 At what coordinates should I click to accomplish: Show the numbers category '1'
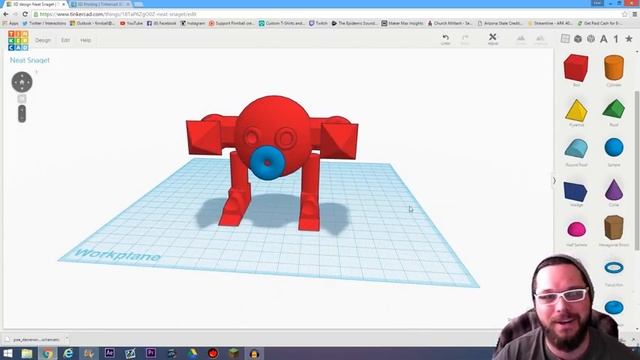pos(616,39)
